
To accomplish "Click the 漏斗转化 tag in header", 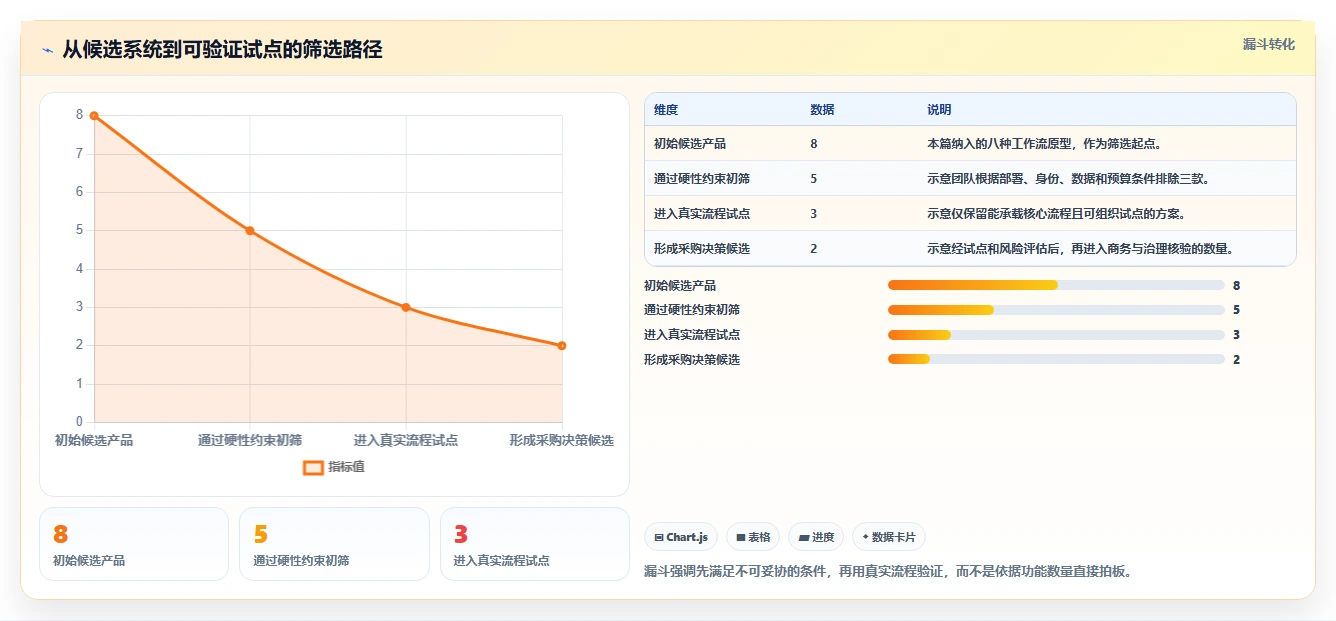I will point(1268,44).
